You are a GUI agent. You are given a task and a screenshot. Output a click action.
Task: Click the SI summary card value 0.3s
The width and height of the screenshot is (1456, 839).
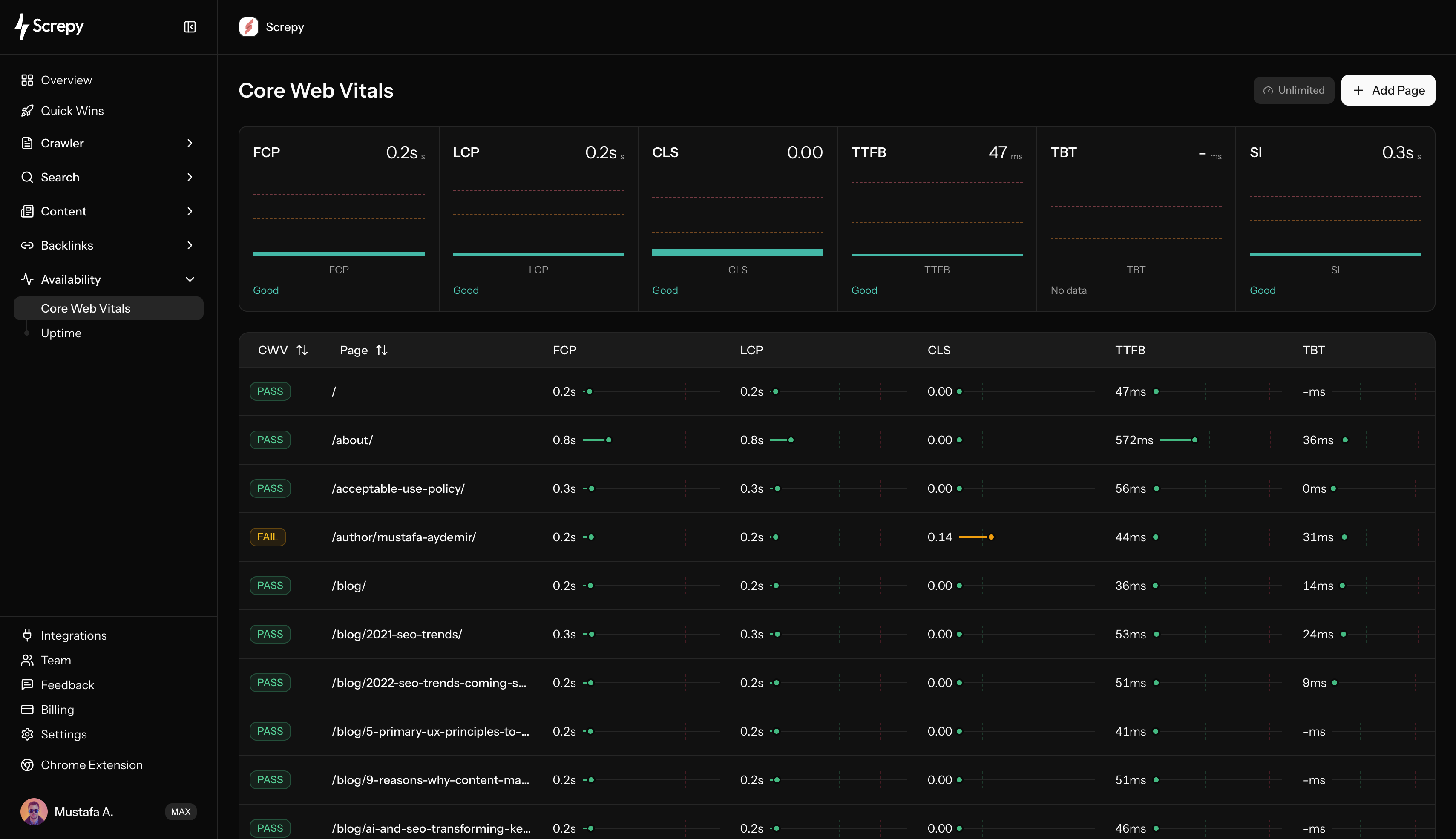[1397, 153]
